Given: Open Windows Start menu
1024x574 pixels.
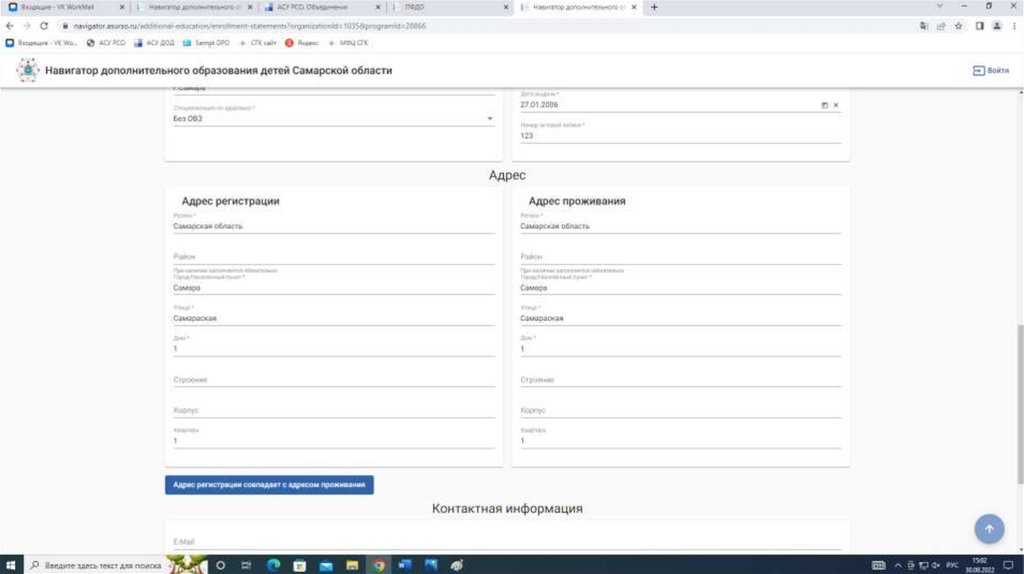Looking at the screenshot, I should [x=10, y=565].
